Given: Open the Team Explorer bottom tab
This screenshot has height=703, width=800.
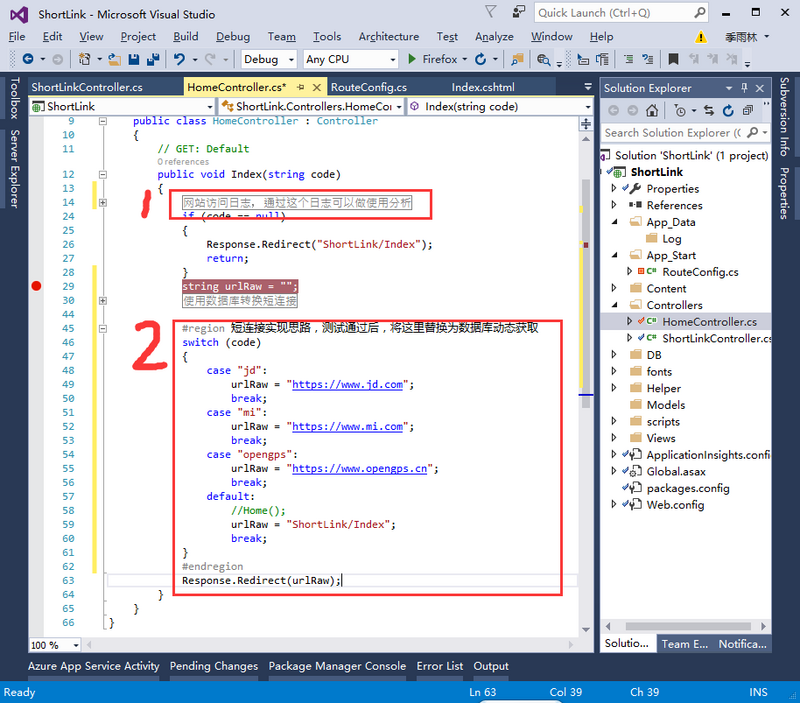Looking at the screenshot, I should pyautogui.click(x=685, y=644).
